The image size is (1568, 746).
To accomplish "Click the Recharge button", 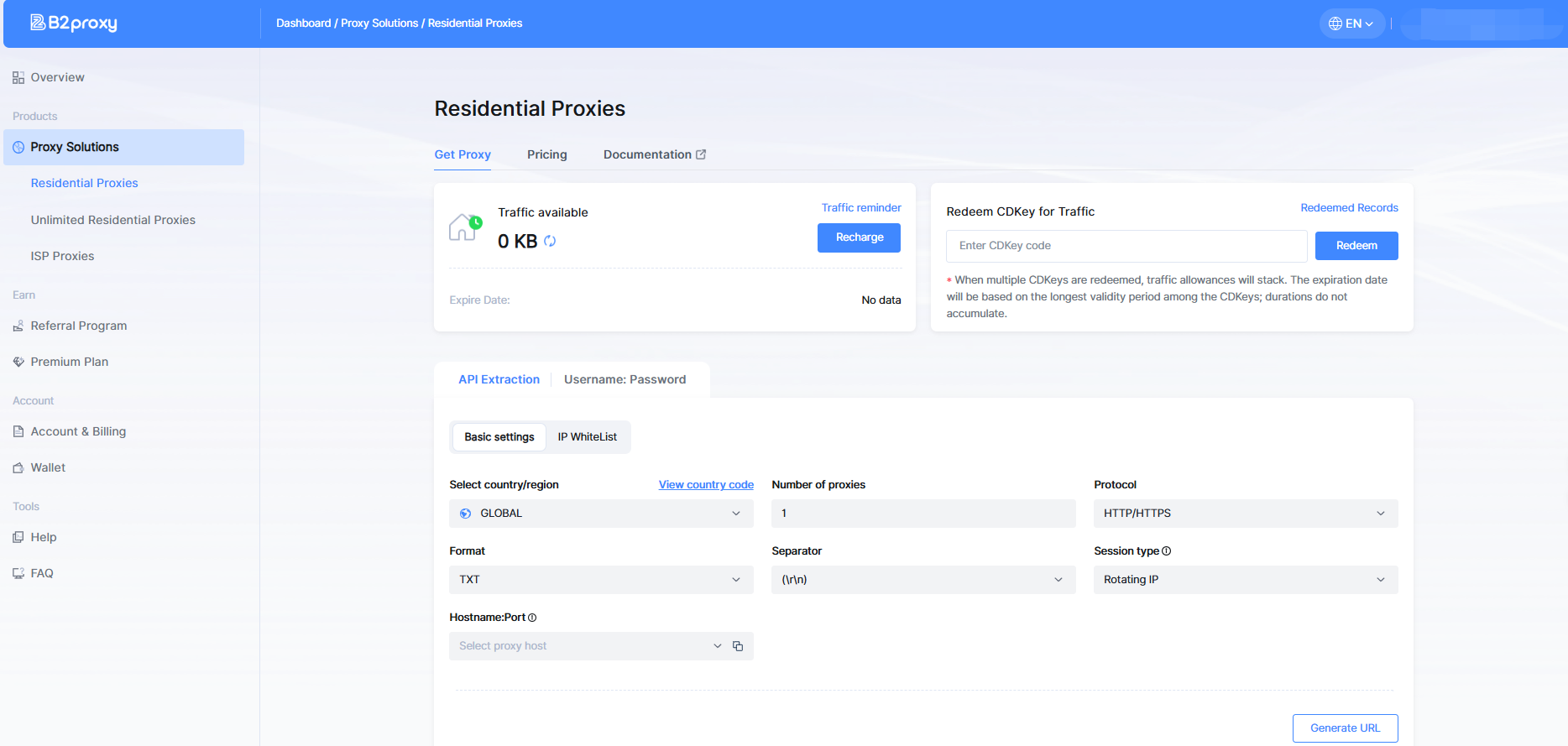I will (859, 238).
